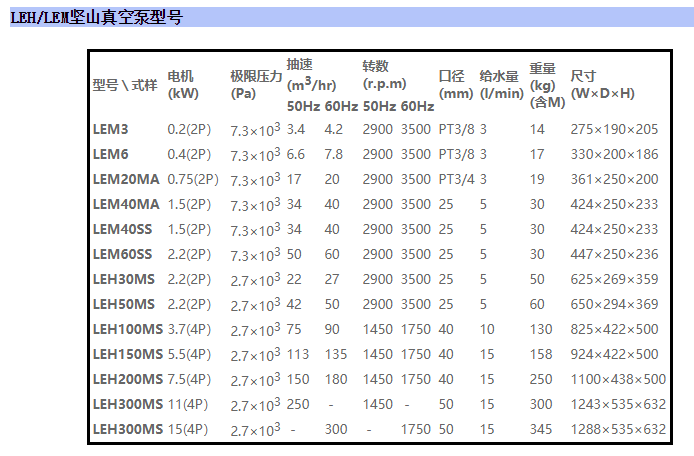This screenshot has height=456, width=694.
Task: Select the 尺寸 (W×D×H) header
Action: [x=602, y=85]
